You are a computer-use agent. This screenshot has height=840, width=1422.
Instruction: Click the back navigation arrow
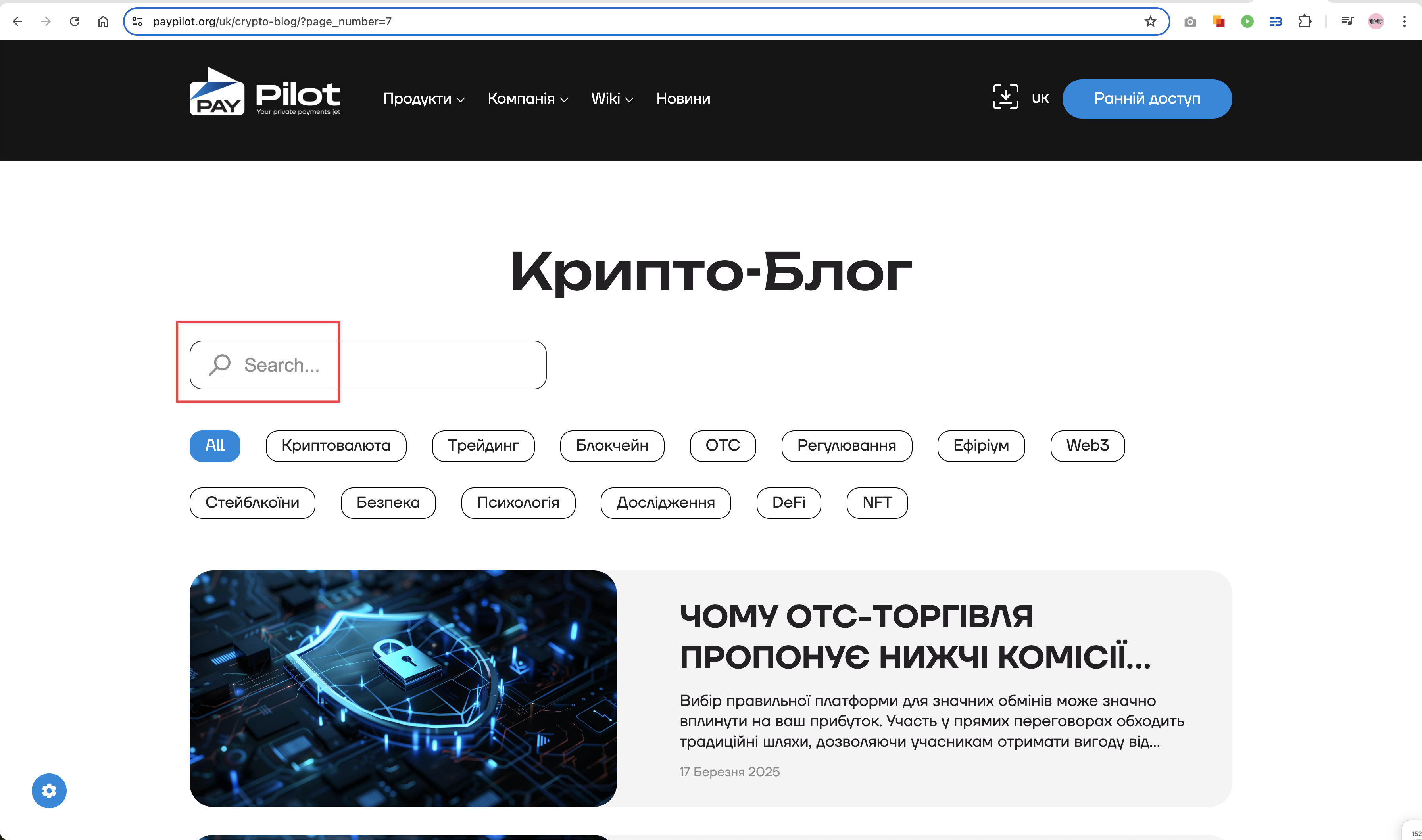point(17,21)
